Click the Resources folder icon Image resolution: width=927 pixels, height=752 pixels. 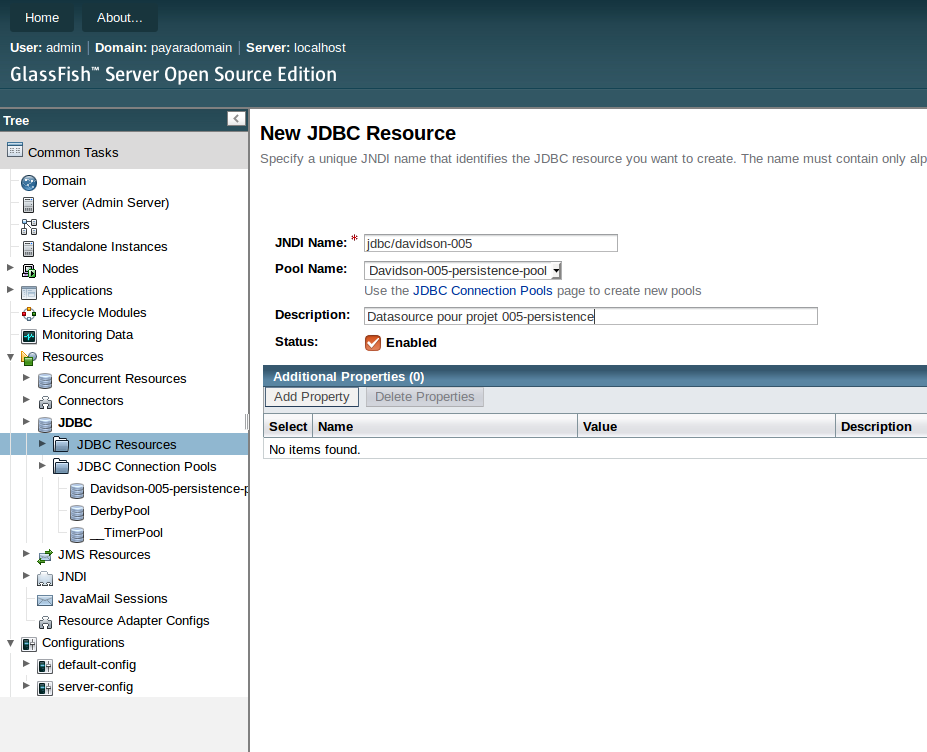coord(28,358)
